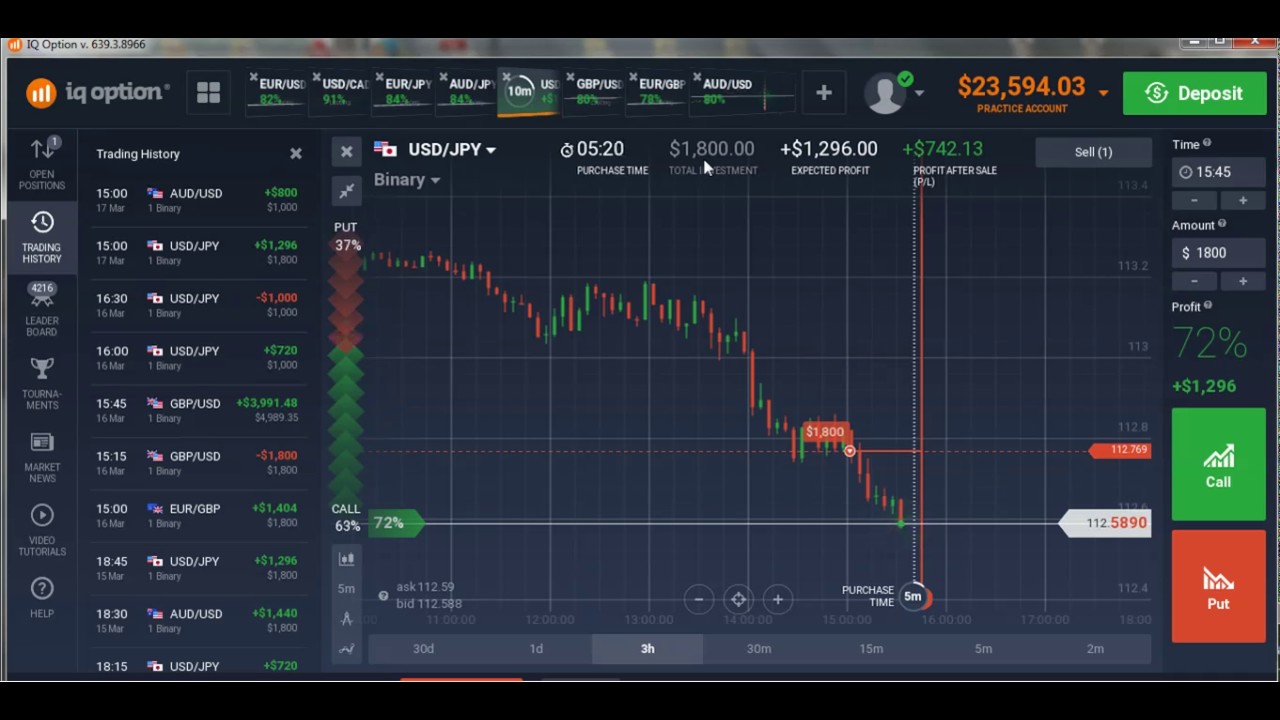The width and height of the screenshot is (1280, 720).
Task: Click the Profit info help icon
Action: (1208, 306)
